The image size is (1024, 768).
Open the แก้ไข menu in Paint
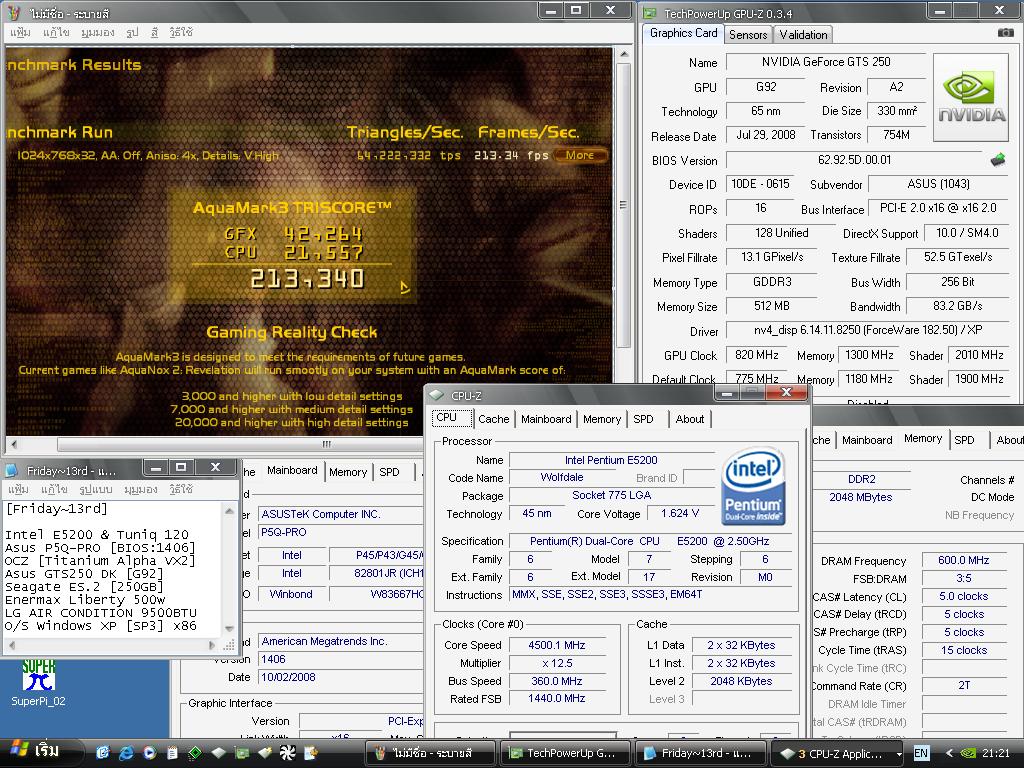click(x=56, y=32)
